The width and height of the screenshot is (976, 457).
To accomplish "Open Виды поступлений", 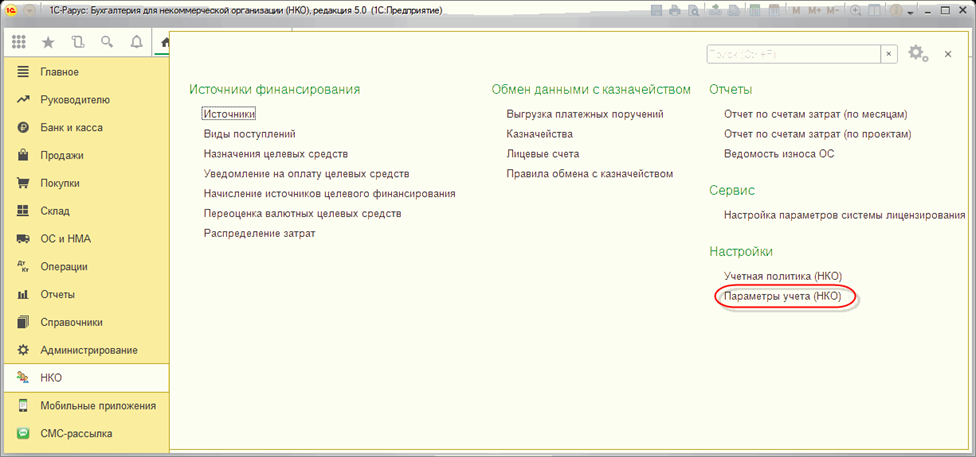I will click(249, 134).
